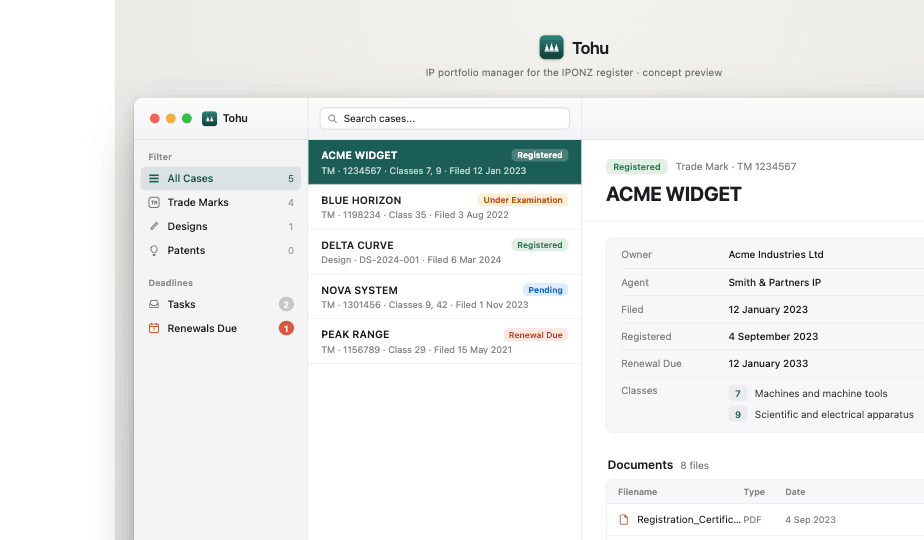
Task: Click the ACME WIDGET detail heading
Action: tap(674, 194)
